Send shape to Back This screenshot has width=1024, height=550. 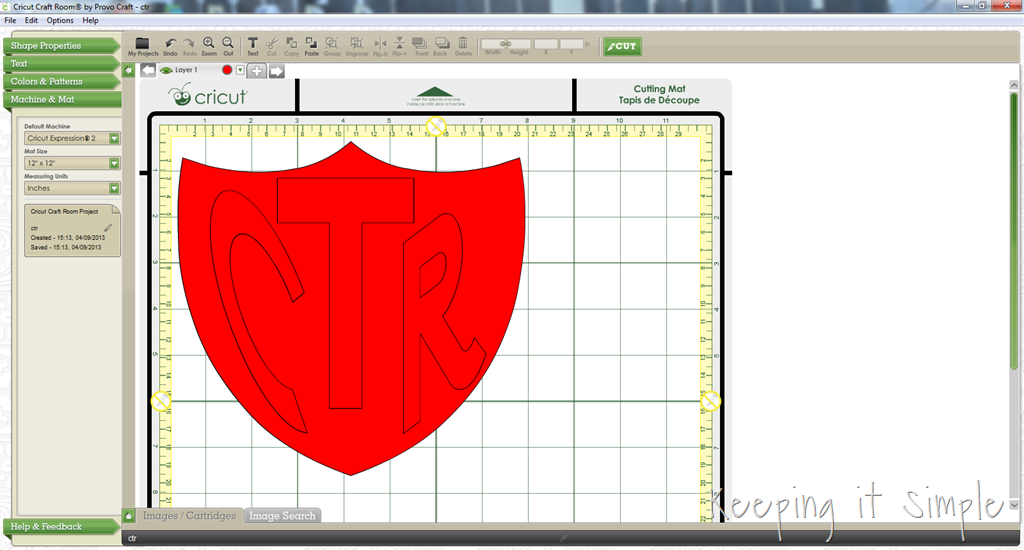tap(441, 46)
